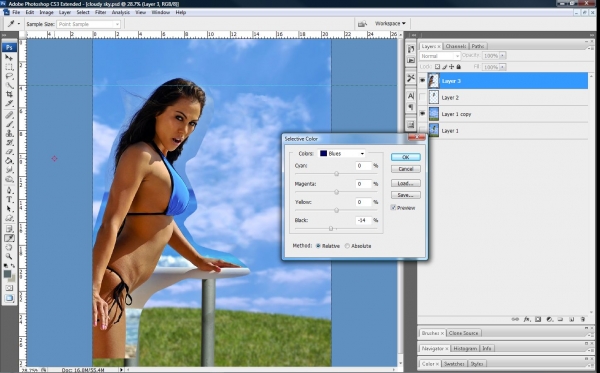Select the Lasso tool
This screenshot has width=600, height=373.
[9, 76]
